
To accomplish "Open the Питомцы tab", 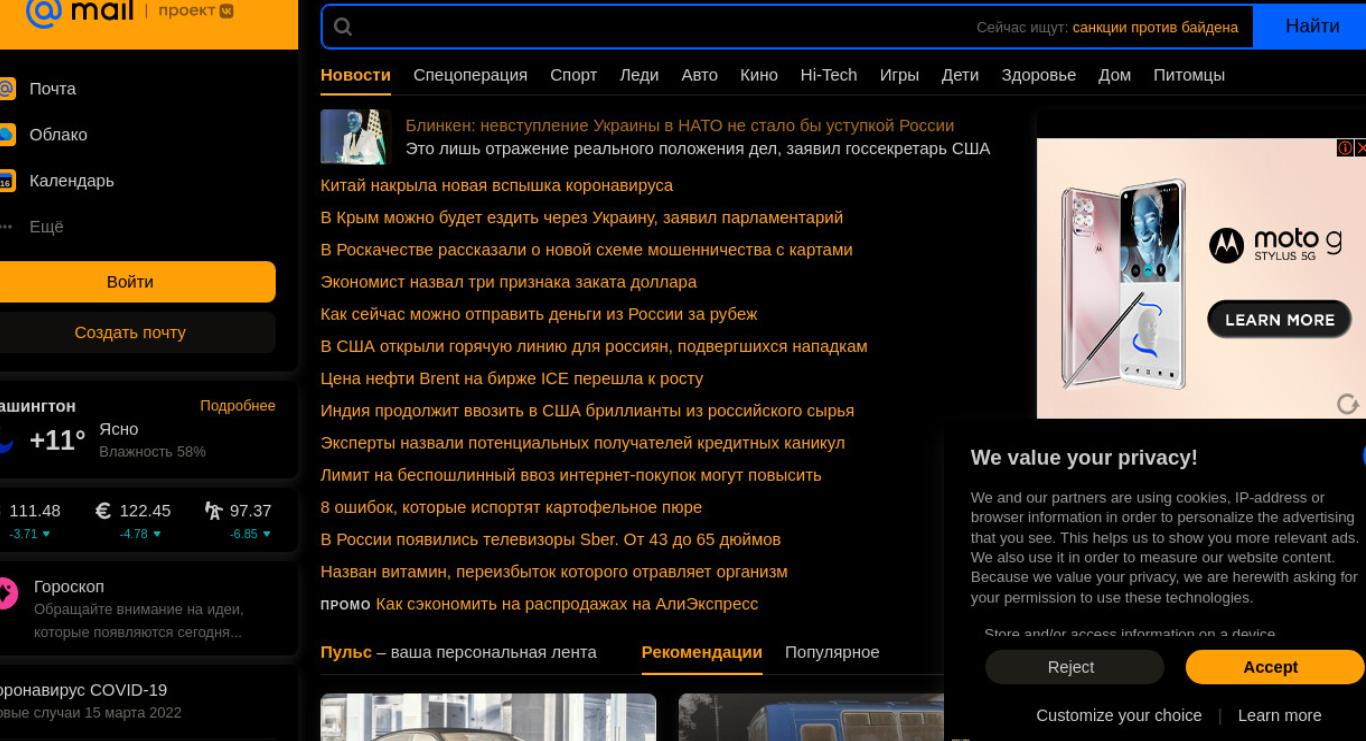I will coord(1189,75).
